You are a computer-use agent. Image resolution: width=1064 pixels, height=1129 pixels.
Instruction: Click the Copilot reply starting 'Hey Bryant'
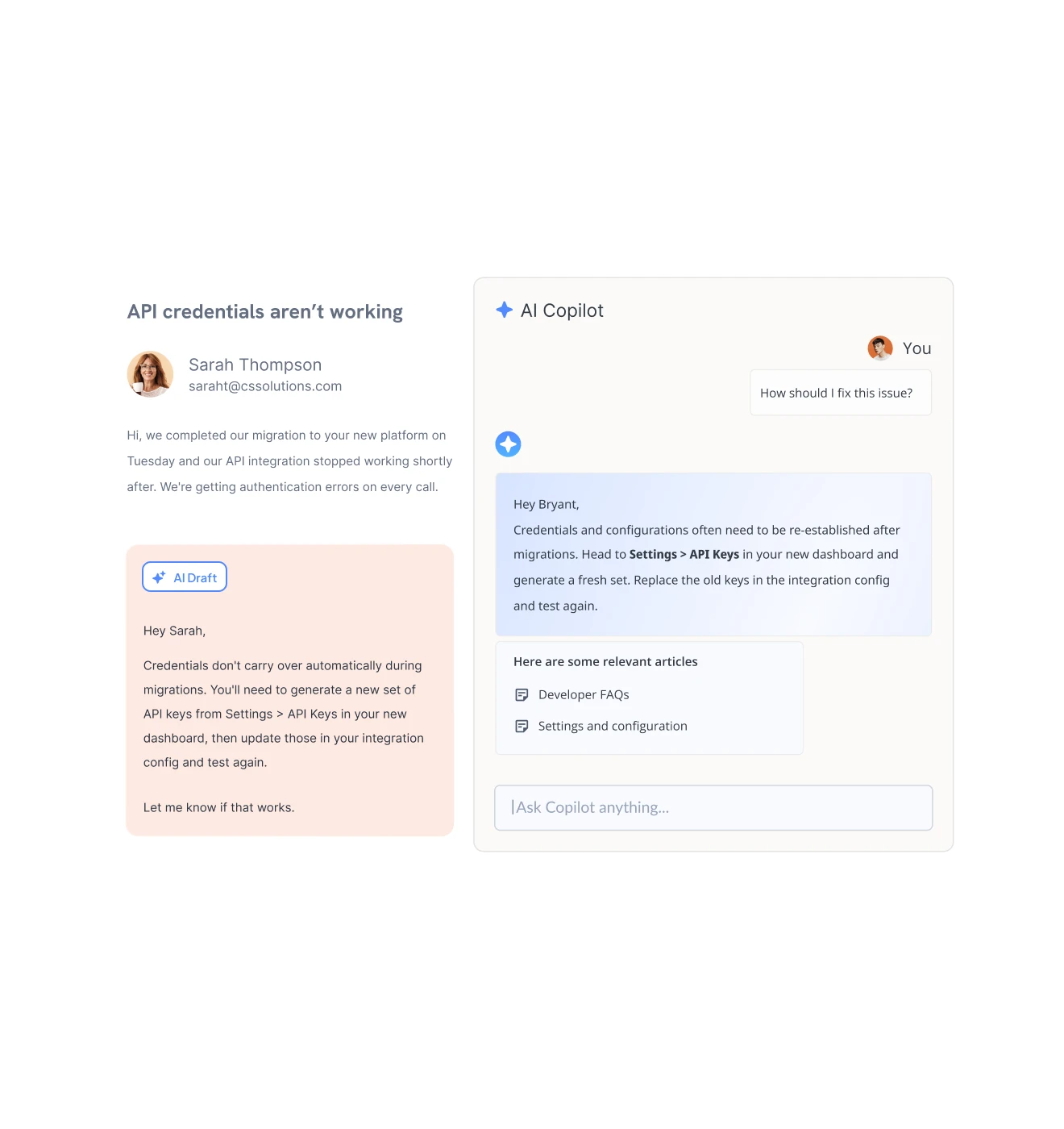click(713, 555)
